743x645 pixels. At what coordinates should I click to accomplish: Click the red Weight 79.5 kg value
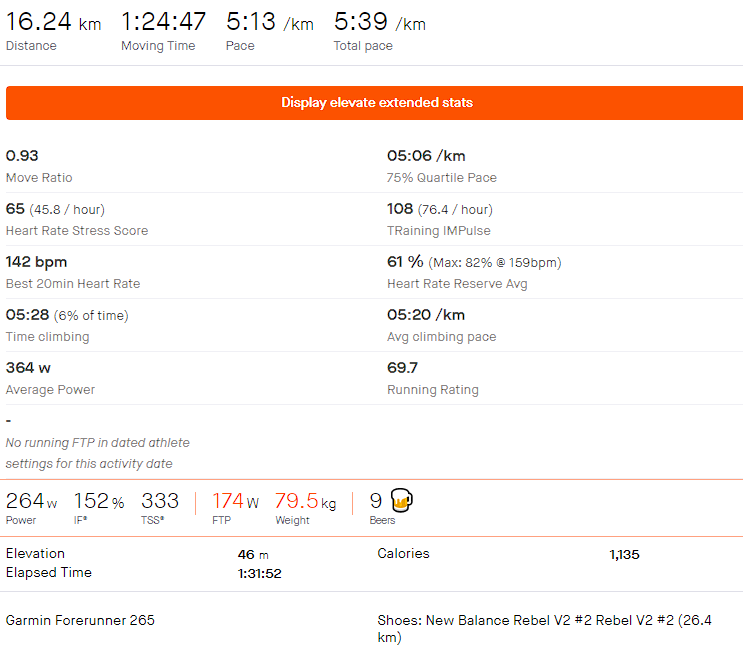pos(305,501)
